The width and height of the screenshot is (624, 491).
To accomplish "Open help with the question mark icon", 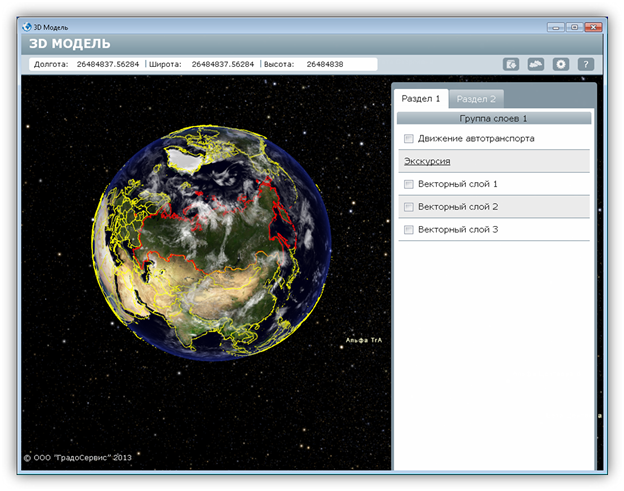I will click(x=586, y=64).
